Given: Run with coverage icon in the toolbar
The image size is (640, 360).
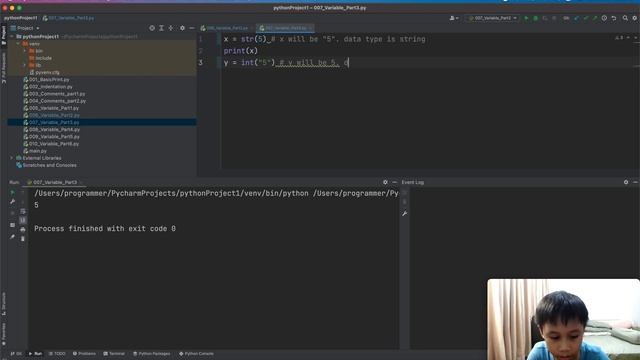Looking at the screenshot, I should pos(545,18).
